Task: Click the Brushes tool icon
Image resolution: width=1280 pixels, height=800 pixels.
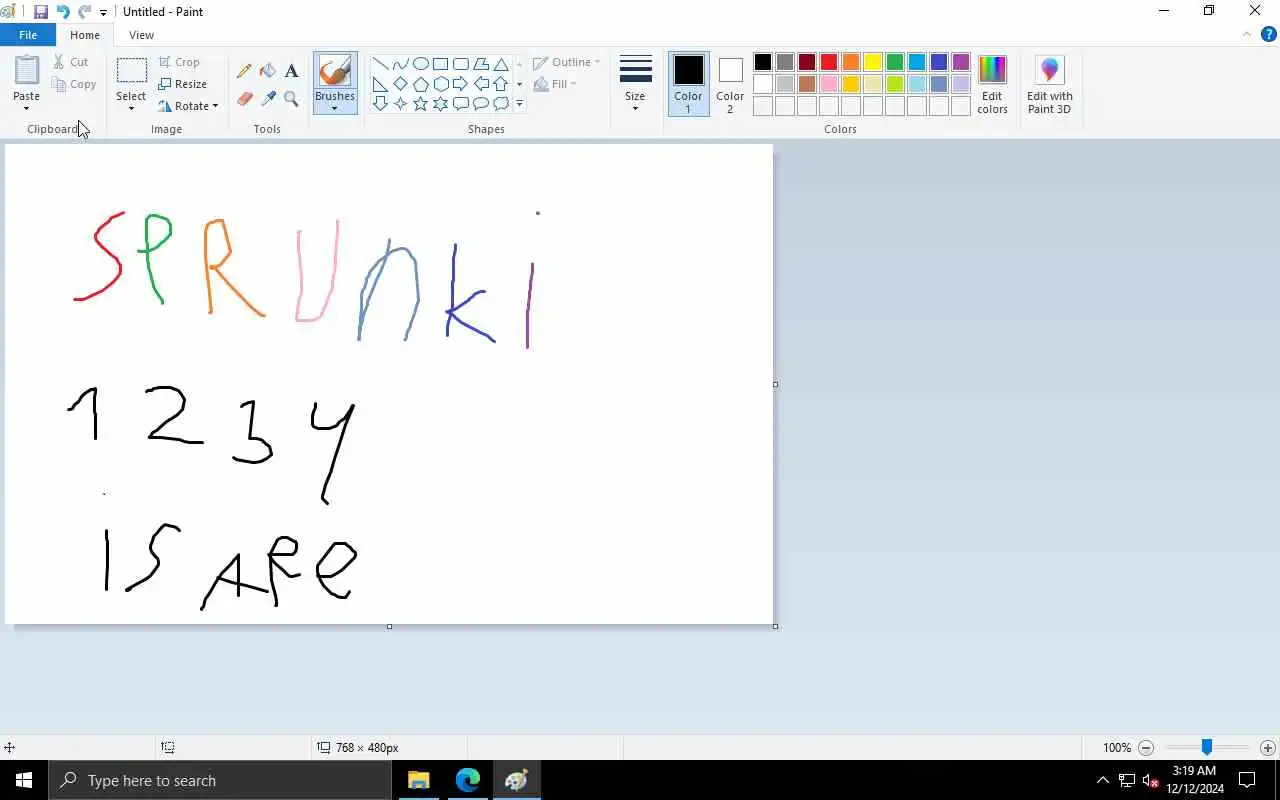Action: (335, 71)
